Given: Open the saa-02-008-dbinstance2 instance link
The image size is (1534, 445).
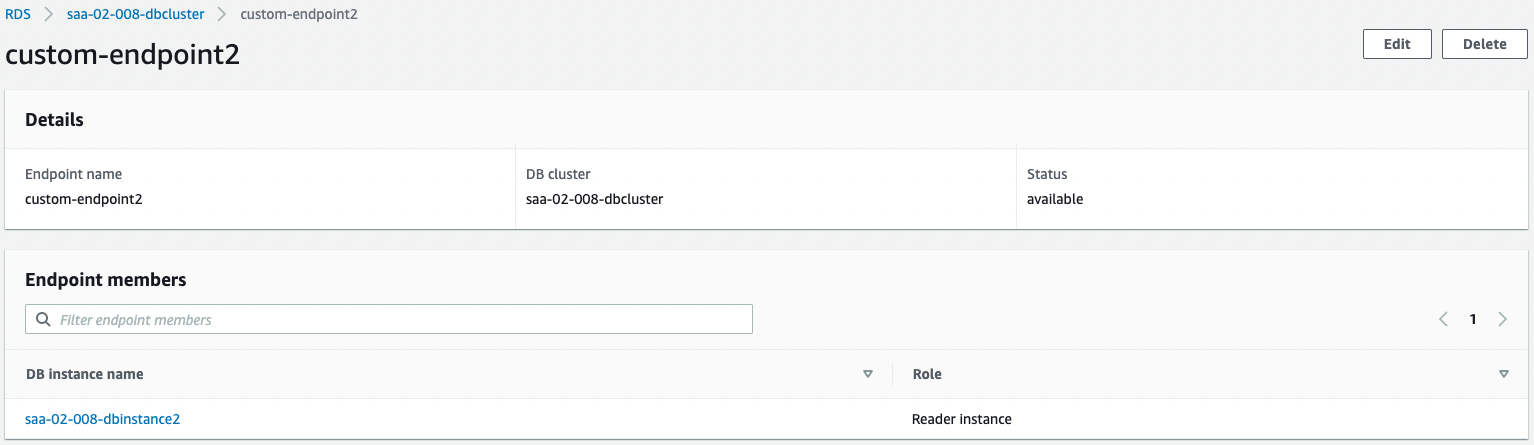Looking at the screenshot, I should tap(102, 419).
